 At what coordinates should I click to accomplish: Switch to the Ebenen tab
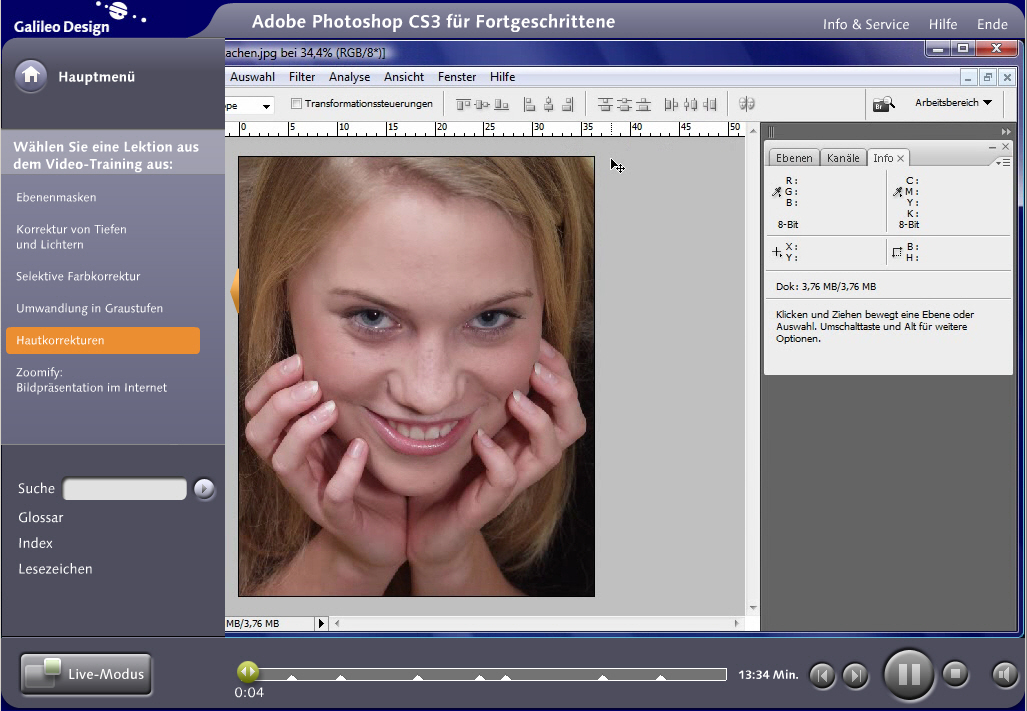(794, 158)
